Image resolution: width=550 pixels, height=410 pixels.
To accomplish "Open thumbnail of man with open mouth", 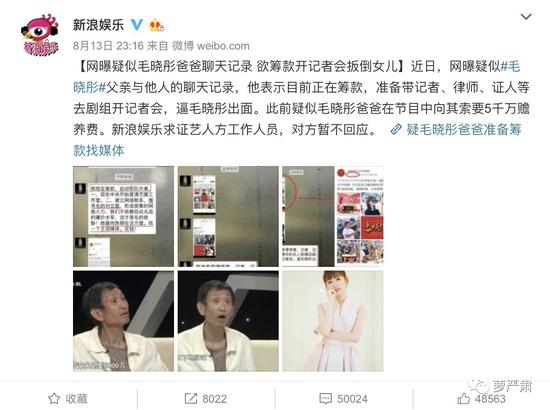I will tap(228, 321).
